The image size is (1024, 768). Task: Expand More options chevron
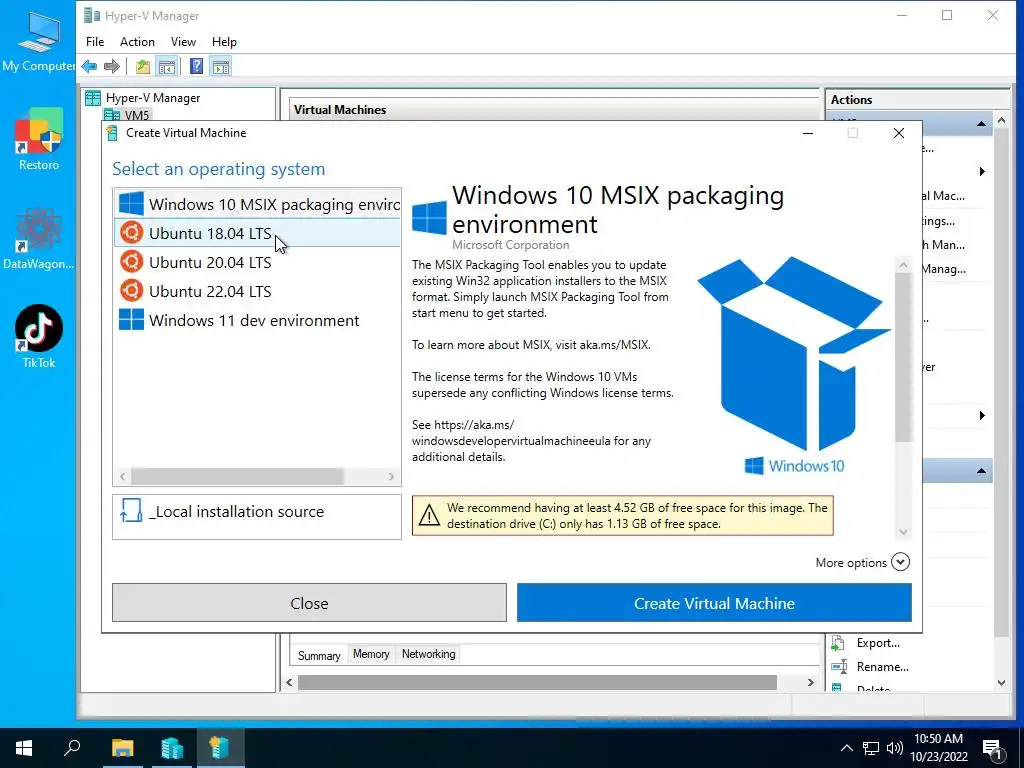coord(900,562)
